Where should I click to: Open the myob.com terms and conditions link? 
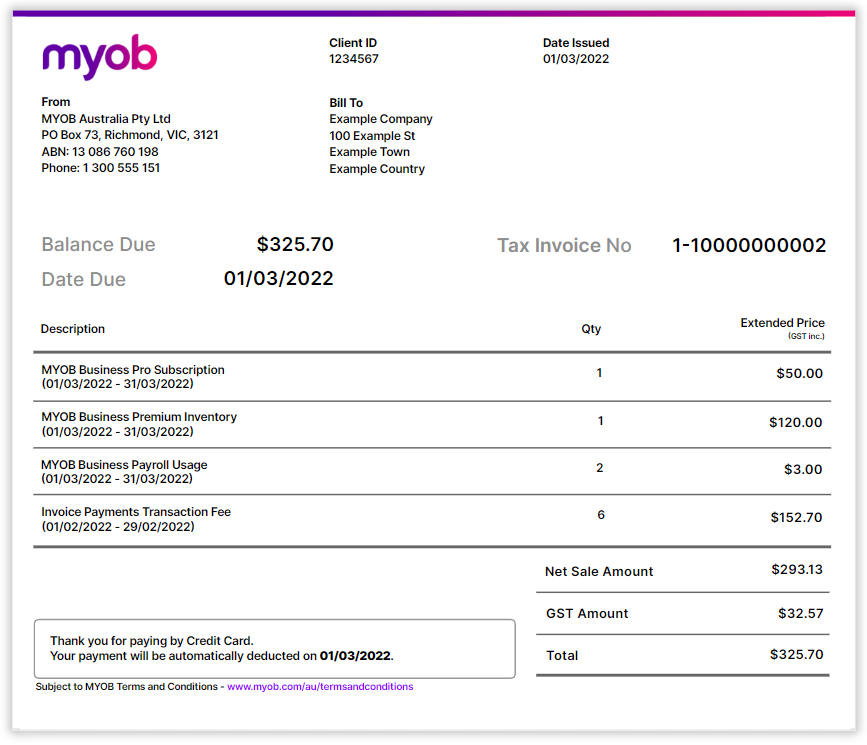320,687
